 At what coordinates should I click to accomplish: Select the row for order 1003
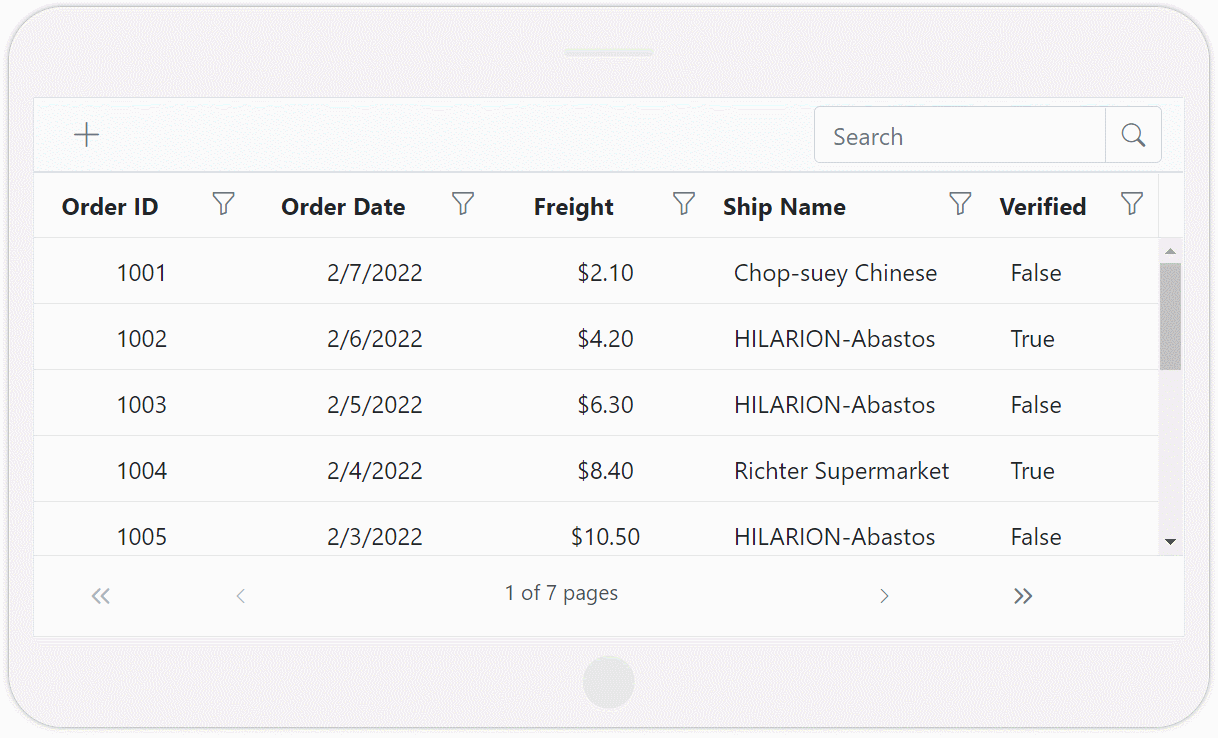pyautogui.click(x=500, y=404)
